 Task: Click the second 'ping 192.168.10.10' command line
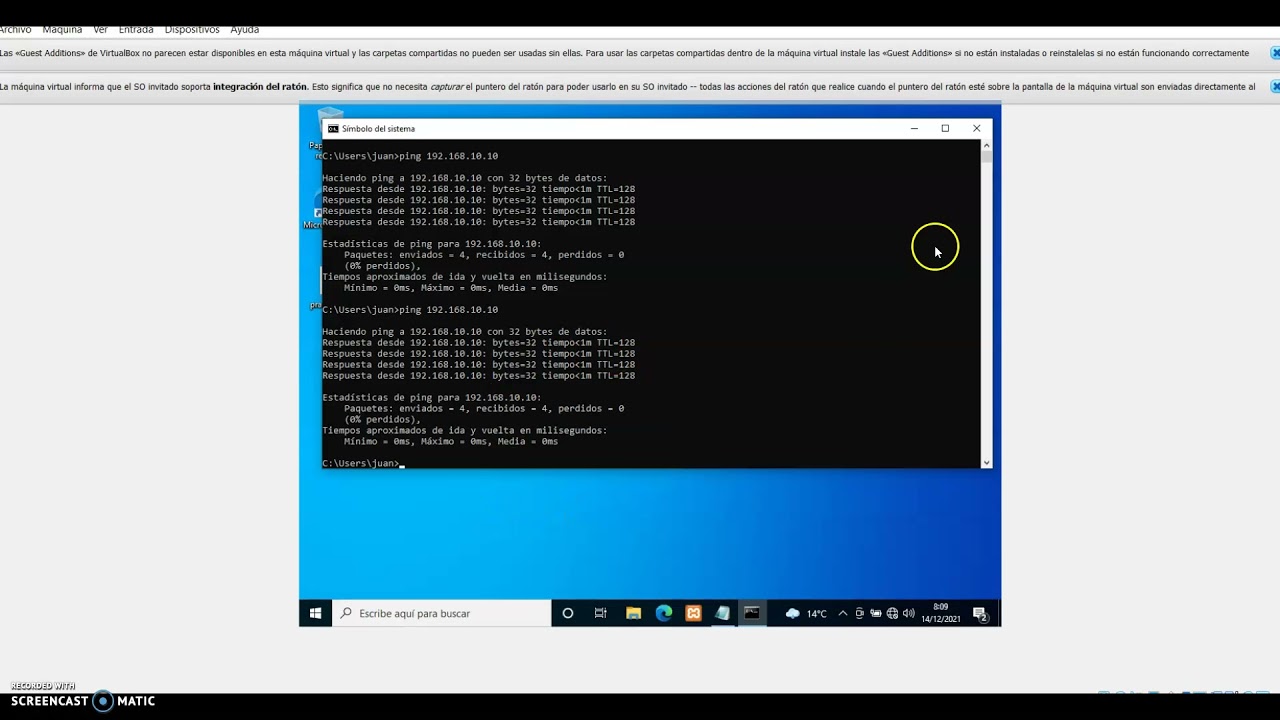[410, 310]
